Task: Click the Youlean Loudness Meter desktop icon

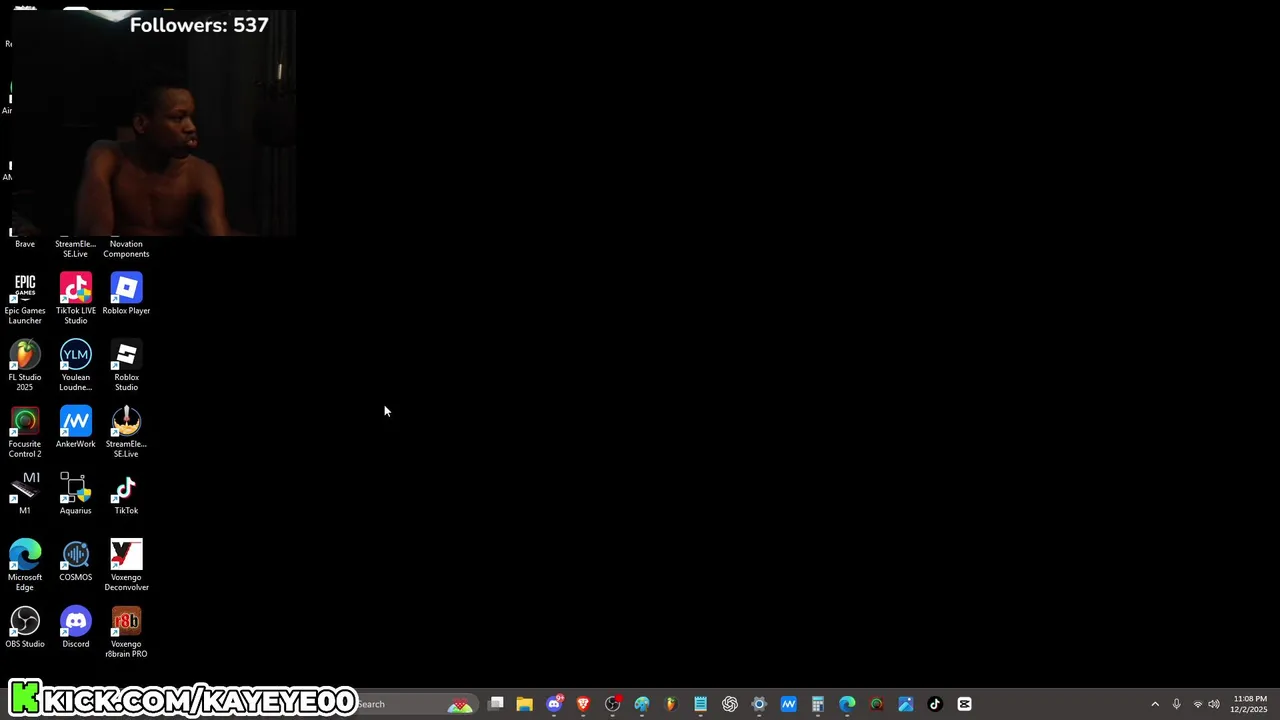Action: (76, 366)
